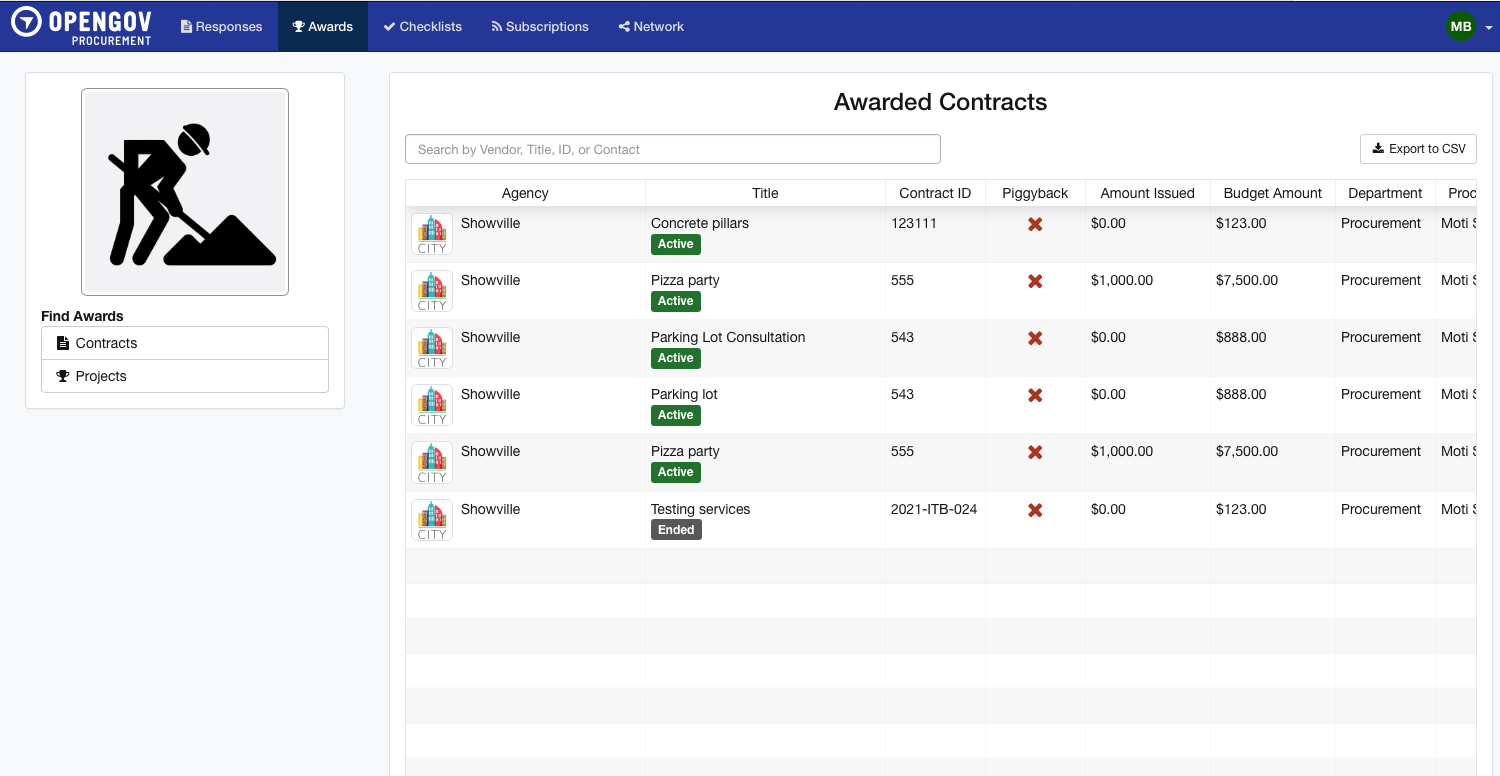
Task: Open the account dropdown next to the MB avatar
Action: 1489,26
